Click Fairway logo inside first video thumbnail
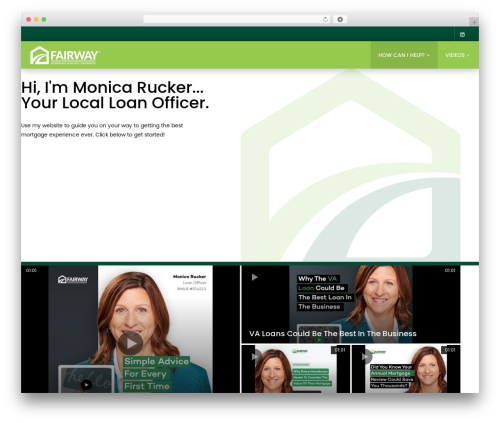The height and width of the screenshot is (423, 500). [x=73, y=279]
